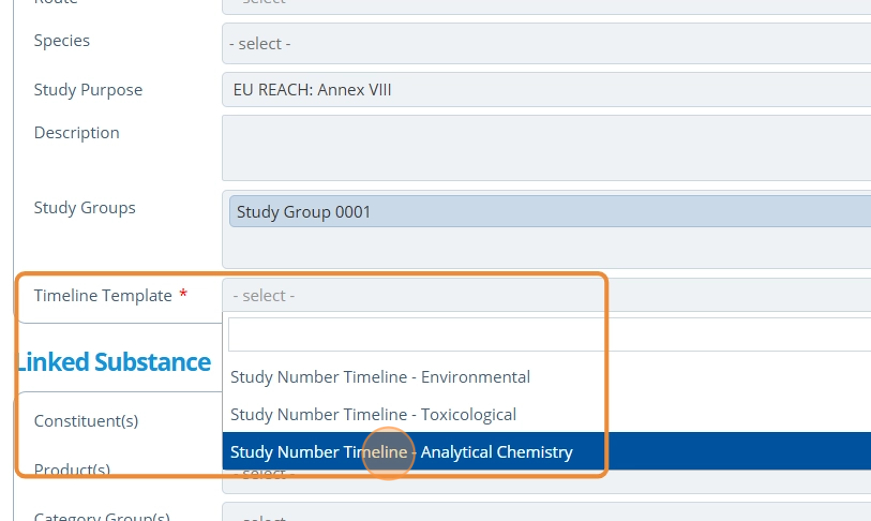871x521 pixels.
Task: Click the Linked Substance section heading
Action: coord(114,362)
